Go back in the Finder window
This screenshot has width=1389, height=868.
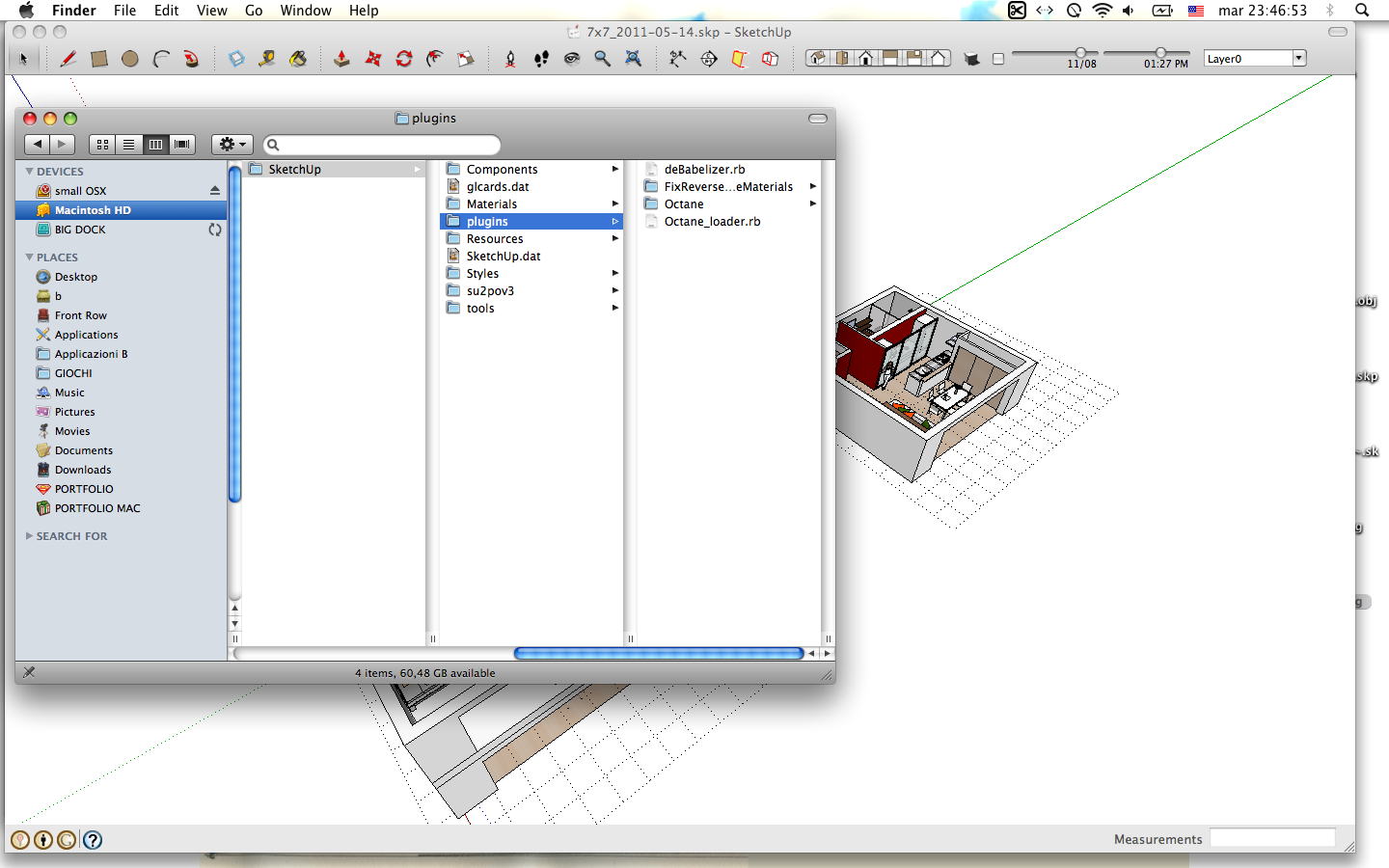(38, 145)
